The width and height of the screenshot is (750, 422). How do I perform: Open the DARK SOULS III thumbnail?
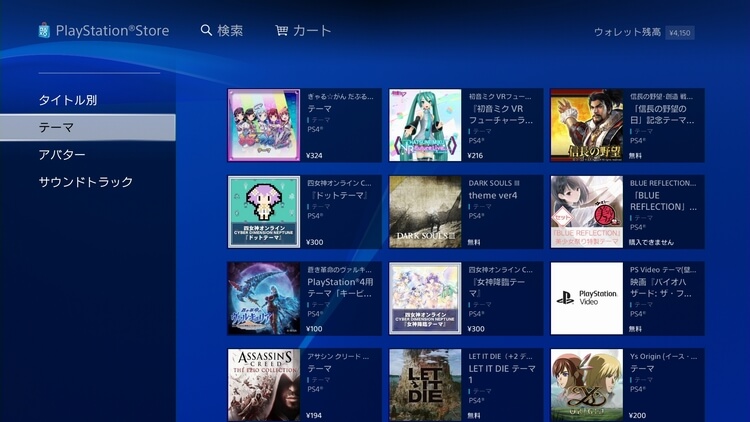(425, 212)
